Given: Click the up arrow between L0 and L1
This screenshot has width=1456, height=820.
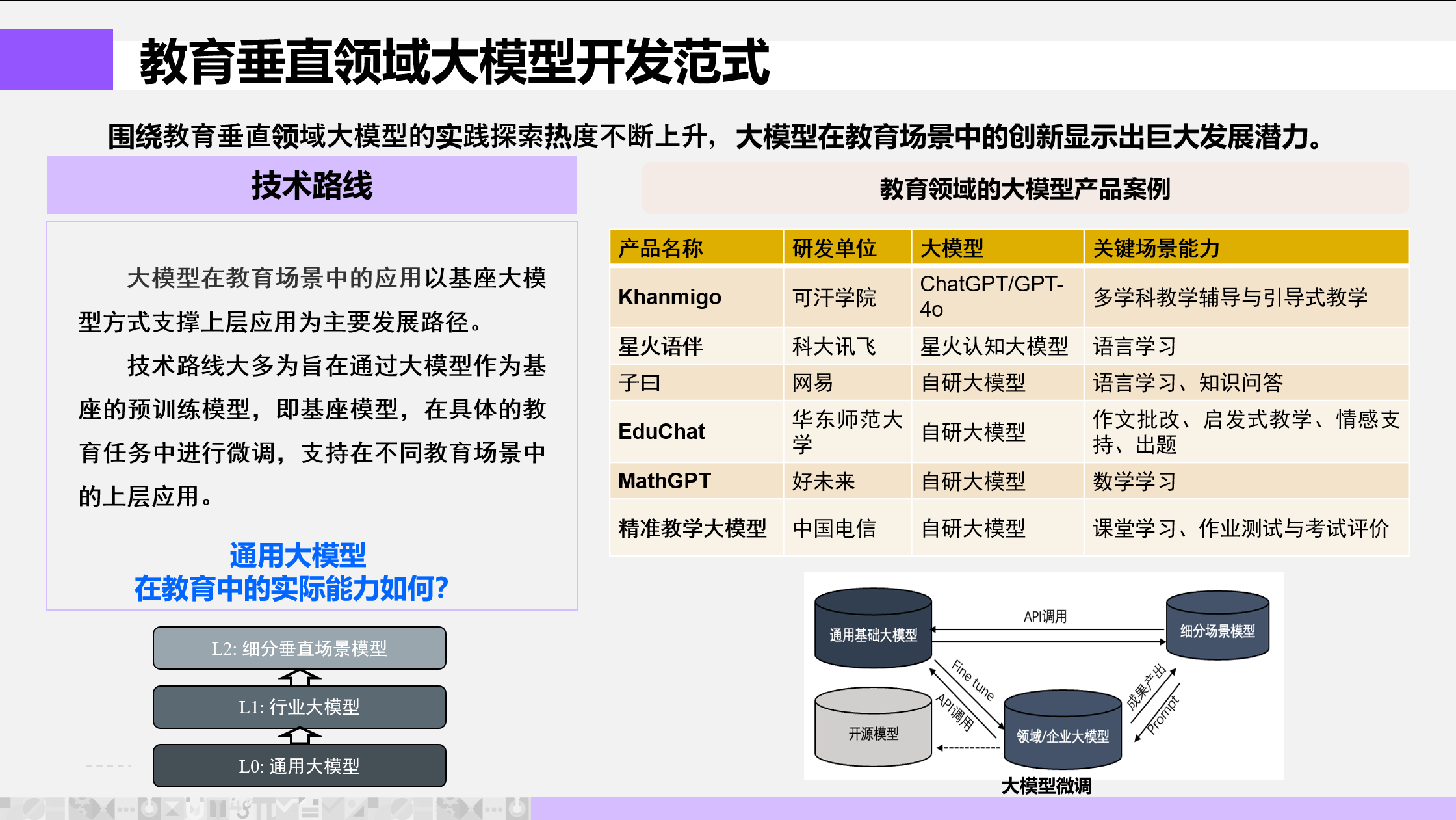Looking at the screenshot, I should click(300, 736).
